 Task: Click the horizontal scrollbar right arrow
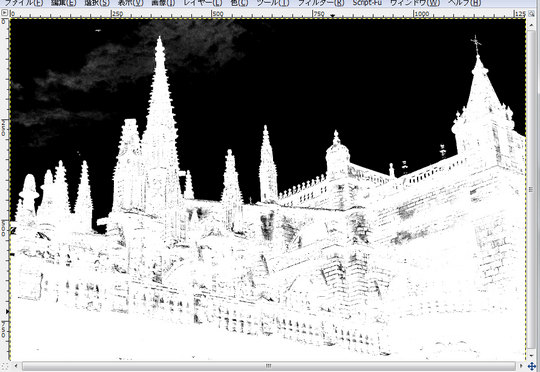(521, 366)
